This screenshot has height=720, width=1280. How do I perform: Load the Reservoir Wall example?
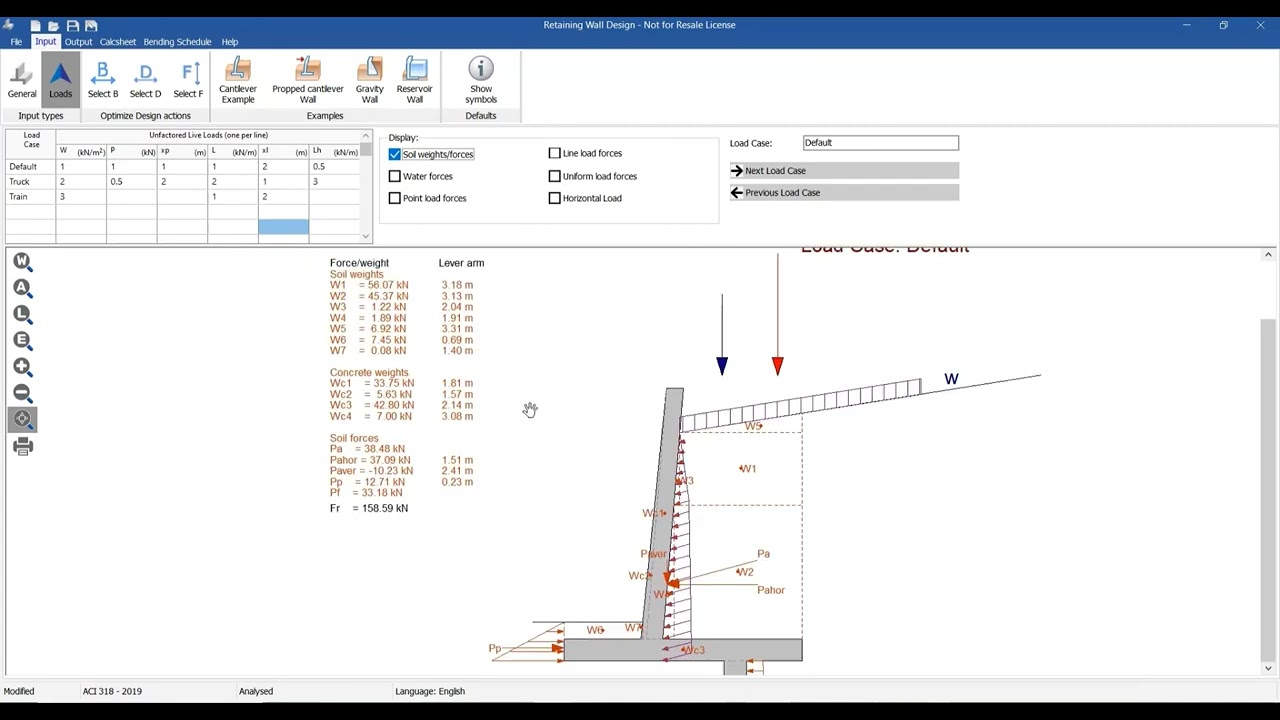pos(415,80)
